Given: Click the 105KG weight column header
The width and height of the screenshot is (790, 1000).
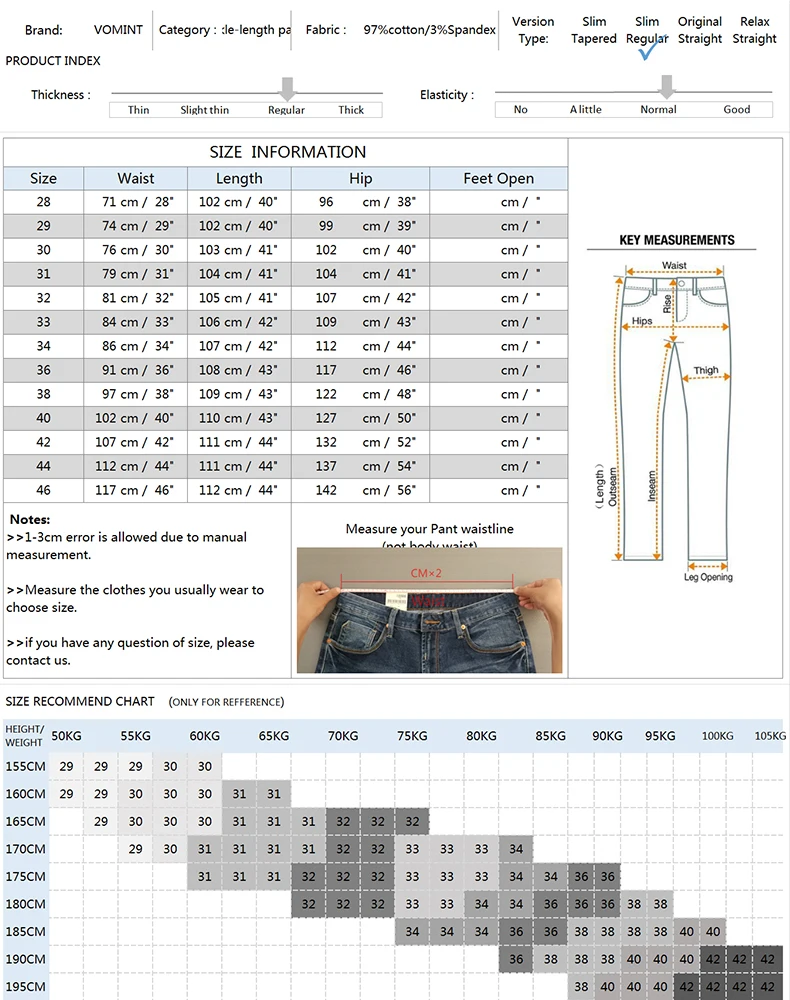Looking at the screenshot, I should pyautogui.click(x=770, y=736).
